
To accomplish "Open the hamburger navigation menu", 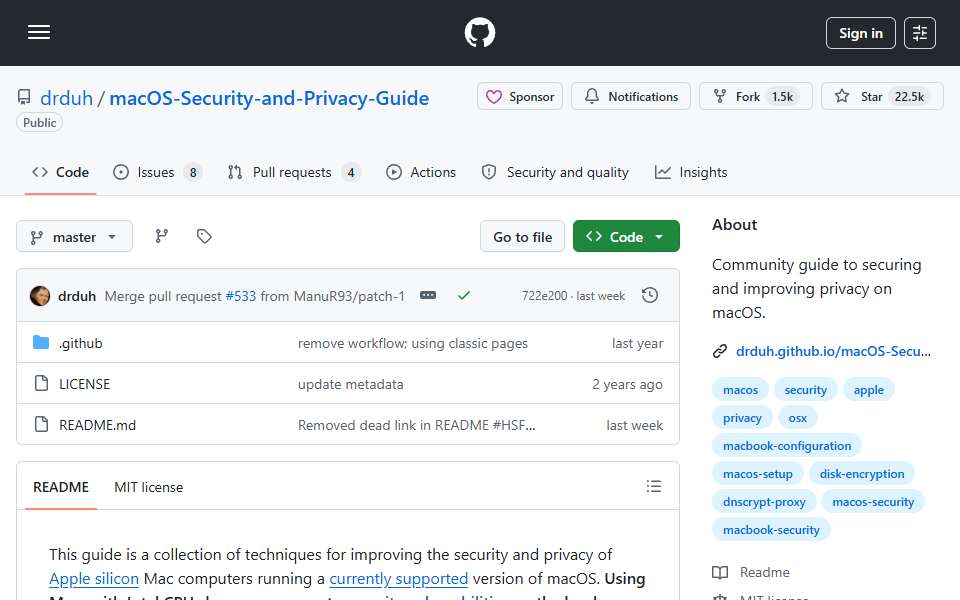I will [39, 32].
